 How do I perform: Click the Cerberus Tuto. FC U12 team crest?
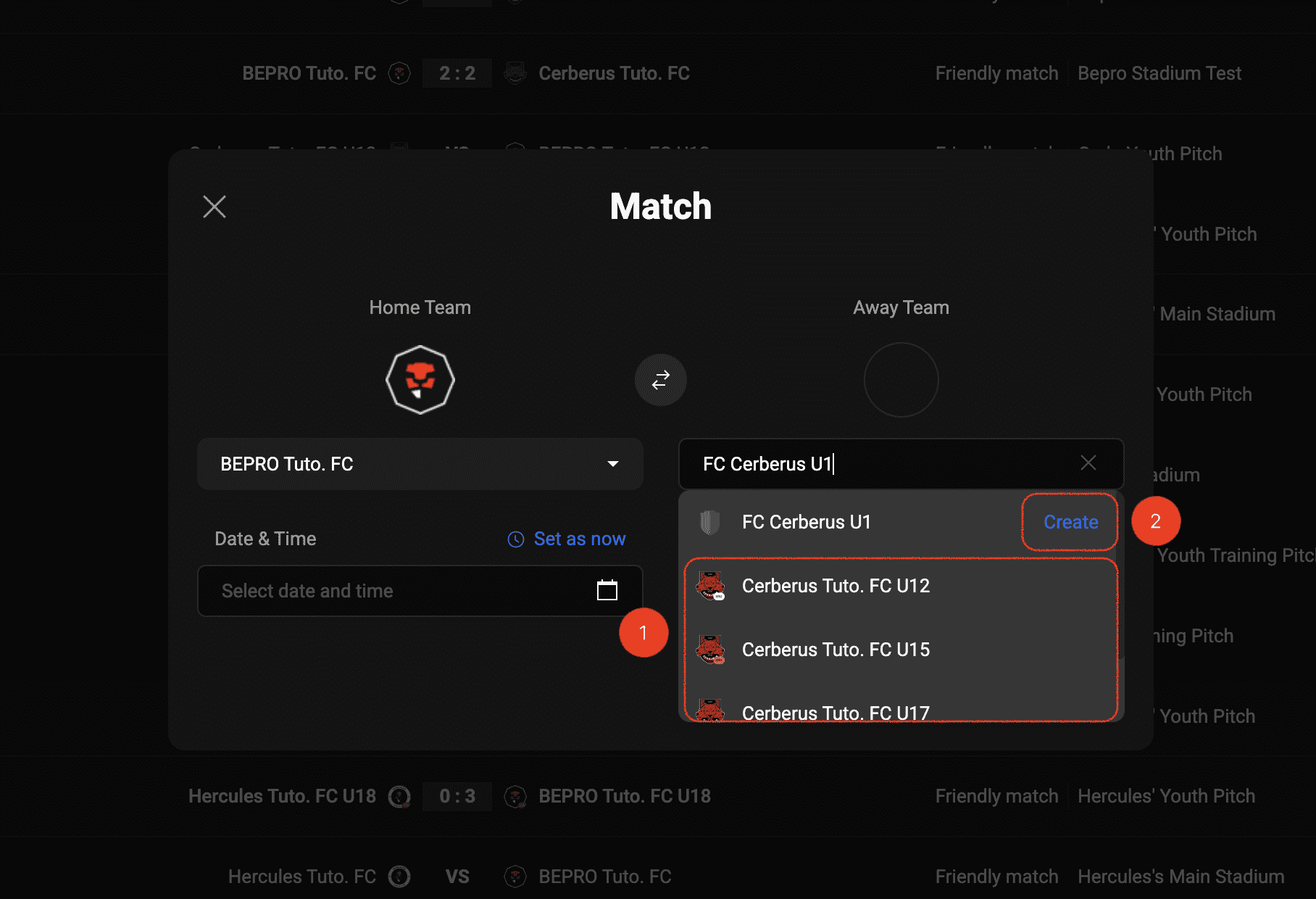click(x=710, y=586)
